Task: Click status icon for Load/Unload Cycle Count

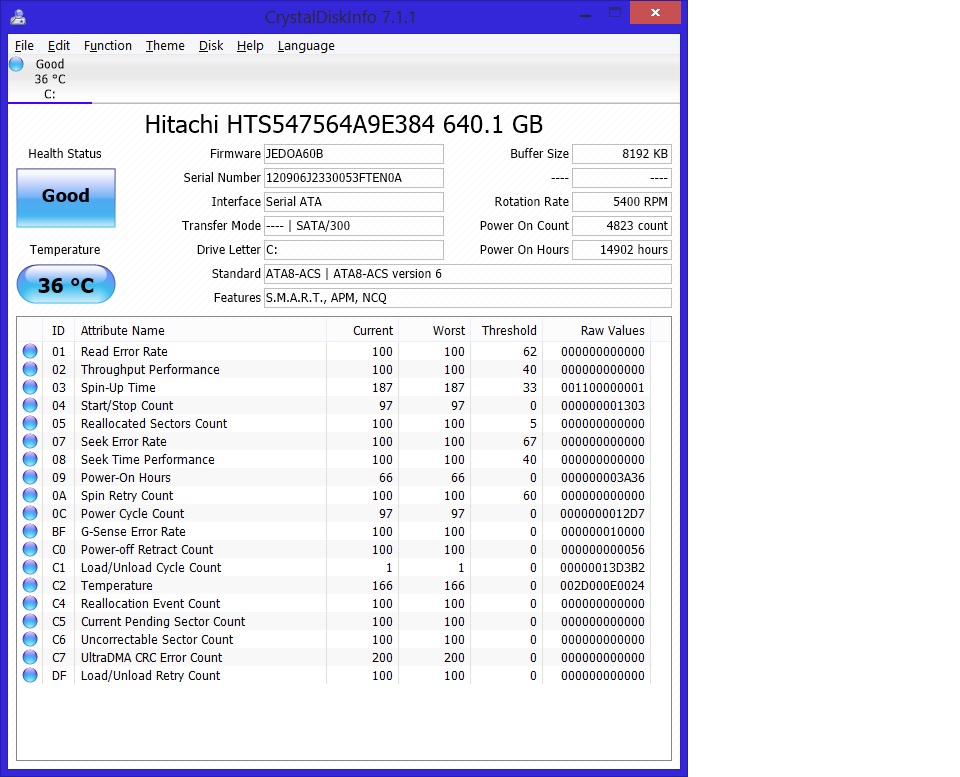Action: click(x=30, y=568)
